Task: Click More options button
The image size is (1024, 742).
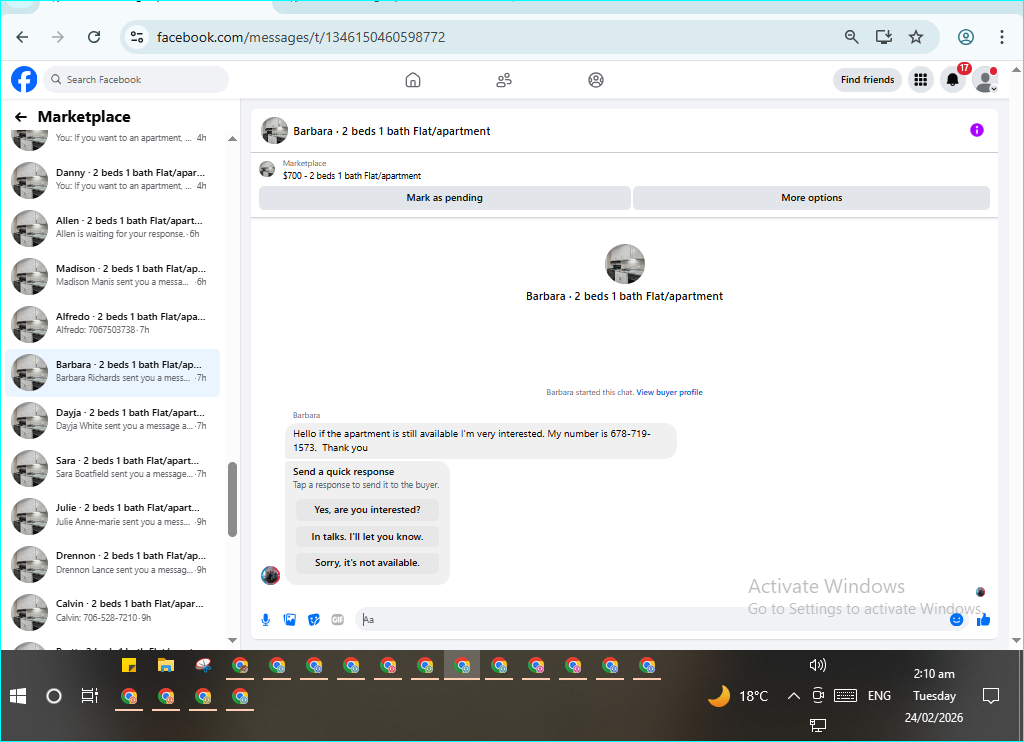Action: point(811,198)
